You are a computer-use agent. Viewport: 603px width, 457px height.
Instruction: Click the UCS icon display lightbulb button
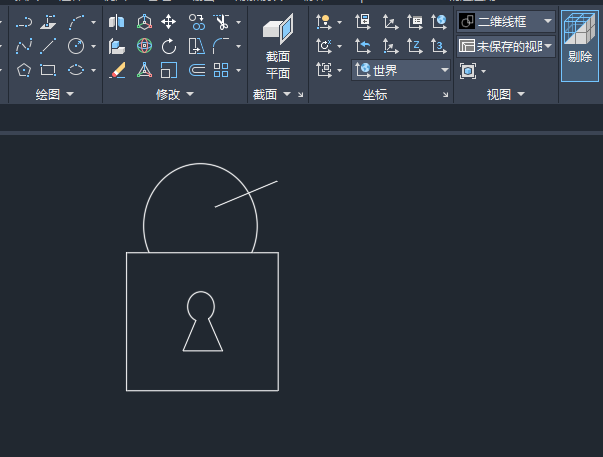pyautogui.click(x=324, y=22)
